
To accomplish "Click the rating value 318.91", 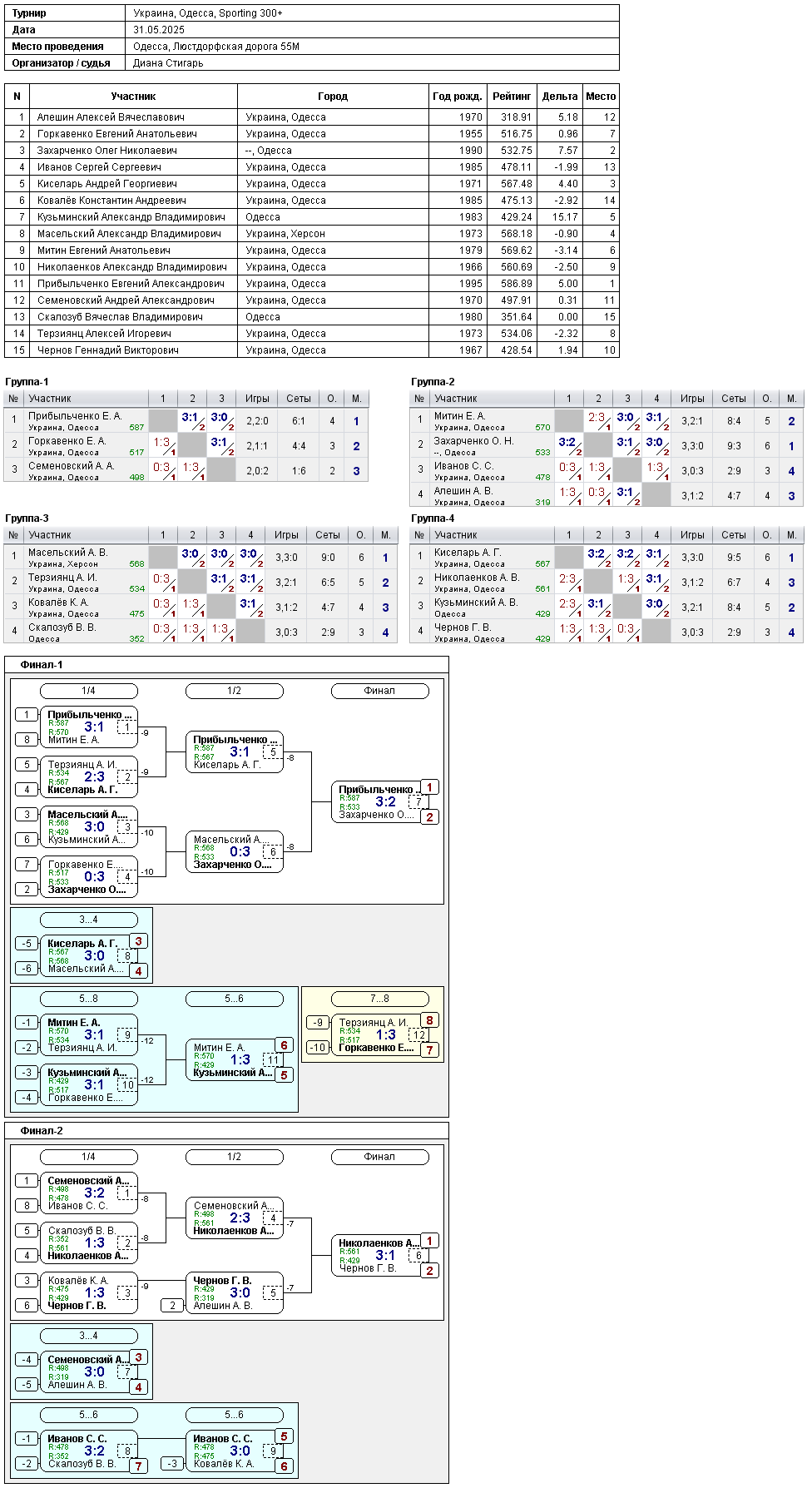I will [x=517, y=117].
